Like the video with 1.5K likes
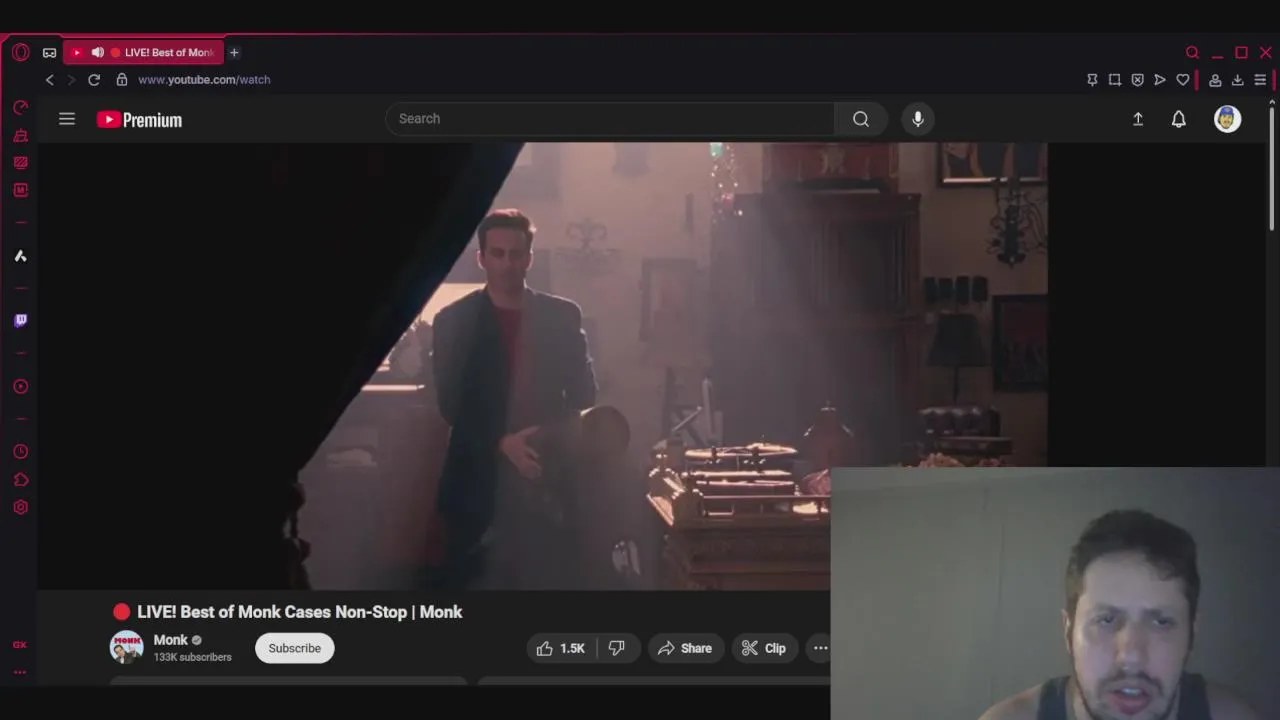 560,648
